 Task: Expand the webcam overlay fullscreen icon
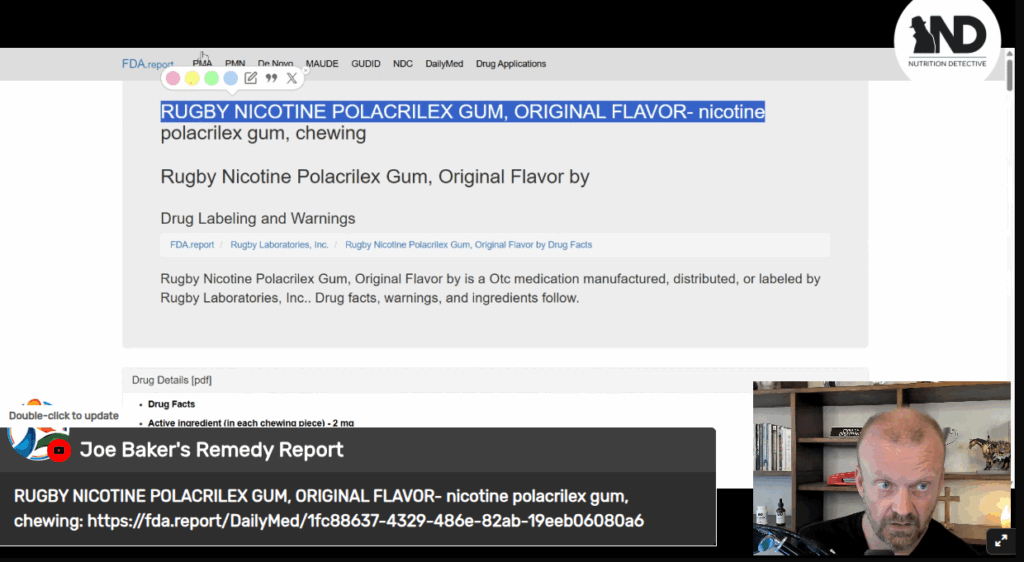pyautogui.click(x=1000, y=540)
